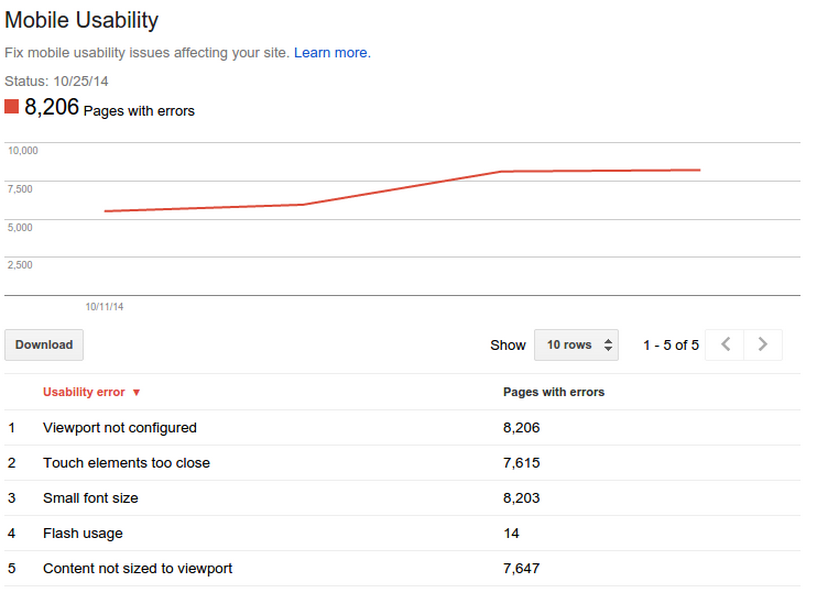Click the Mobile Usability page title
Screen dimensions: 813x592
coord(82,20)
